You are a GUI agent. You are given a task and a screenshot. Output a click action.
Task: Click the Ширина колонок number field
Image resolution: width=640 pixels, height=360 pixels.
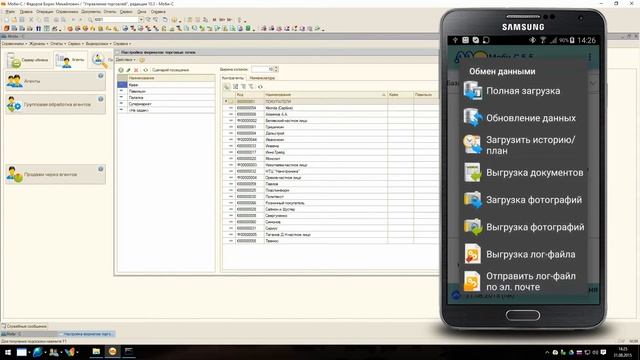(262, 69)
